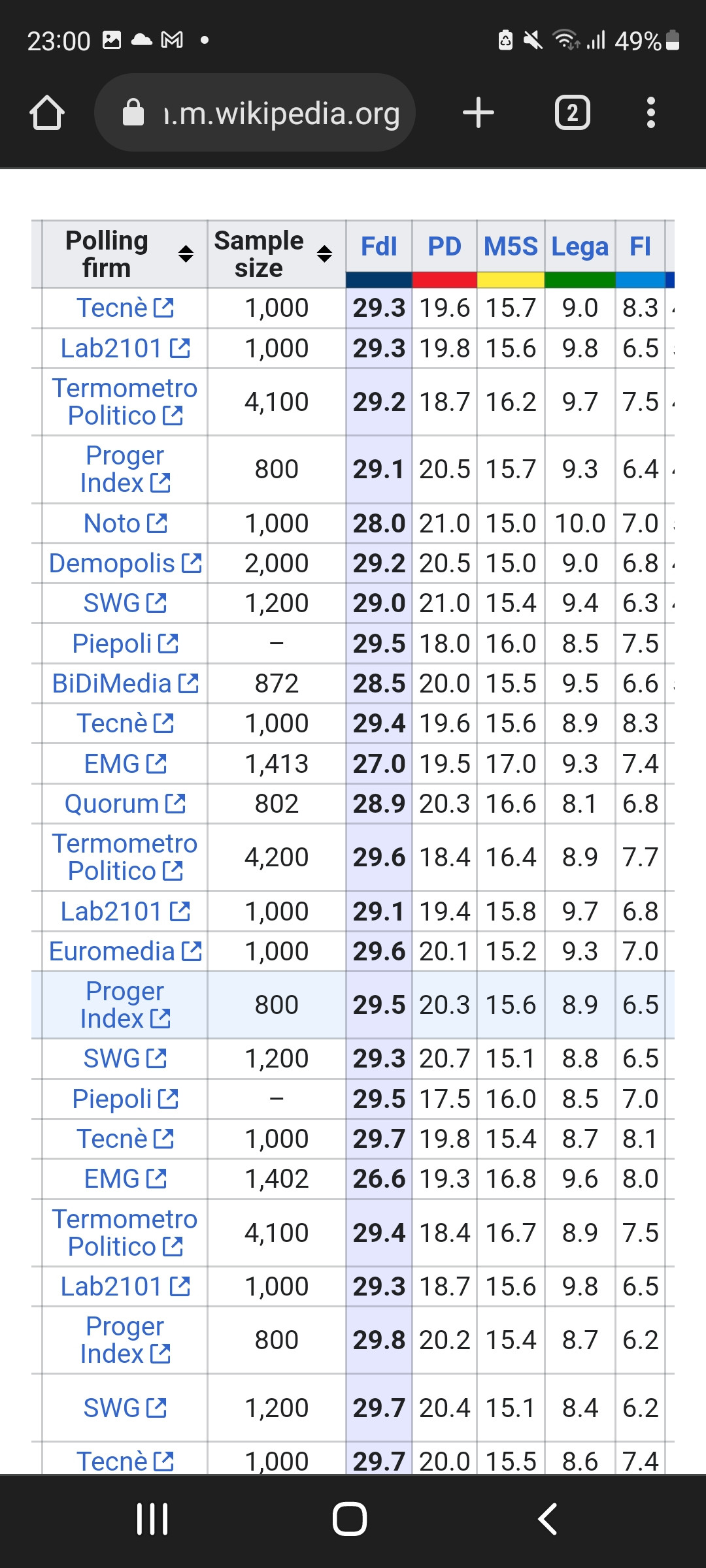Sort table by Polling firm column

tap(186, 254)
